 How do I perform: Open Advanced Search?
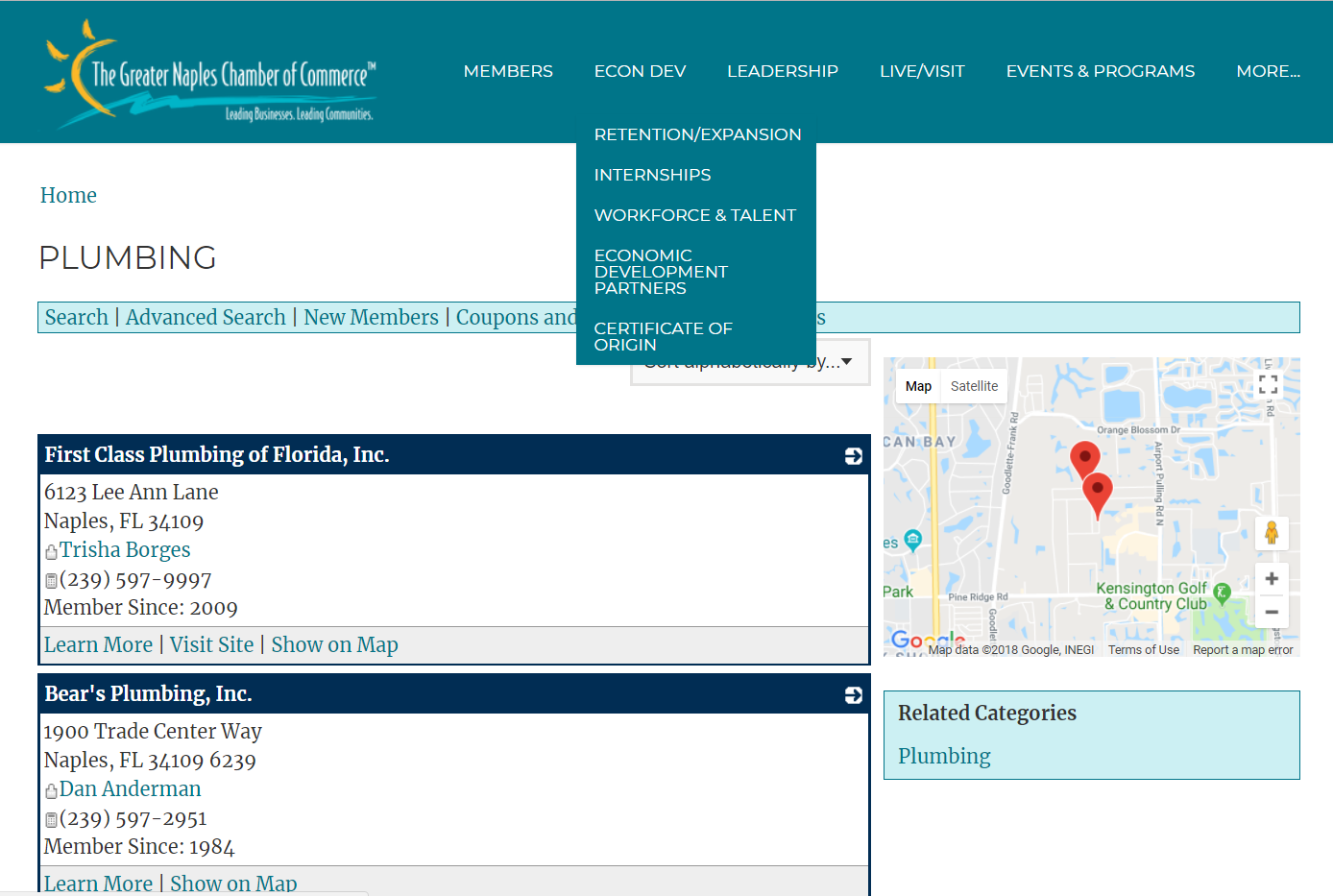point(206,317)
